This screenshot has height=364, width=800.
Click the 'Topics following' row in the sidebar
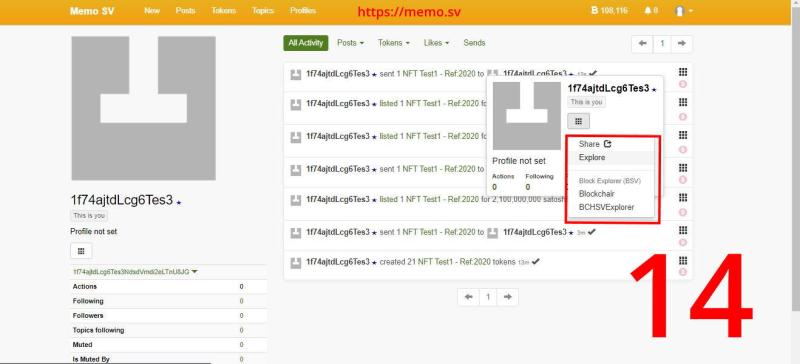pyautogui.click(x=168, y=330)
